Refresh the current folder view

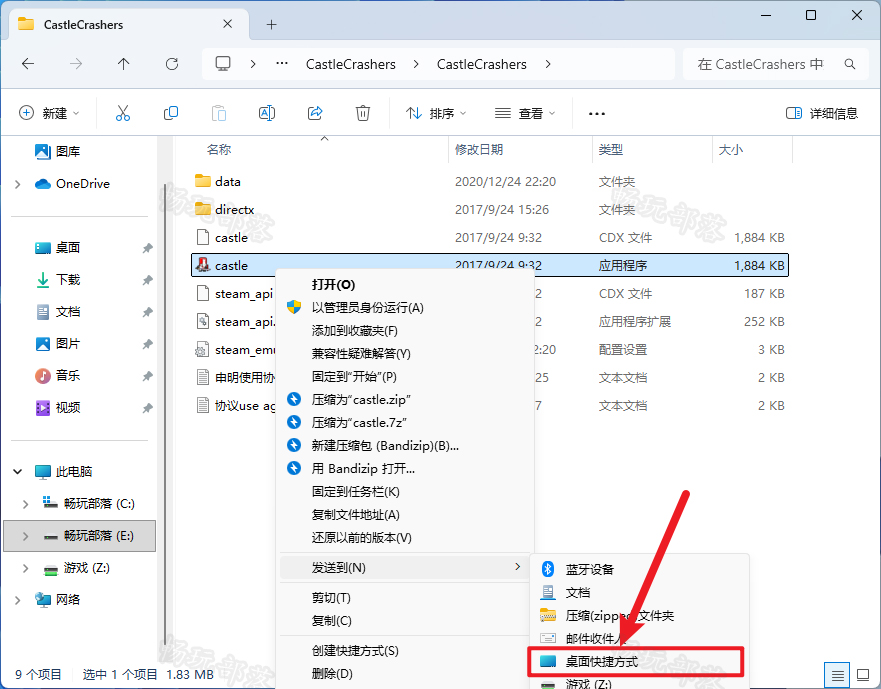(172, 64)
